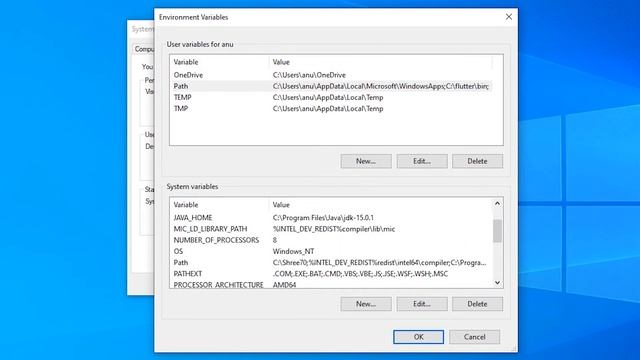Click Edit under user variables for anu

pyautogui.click(x=422, y=161)
